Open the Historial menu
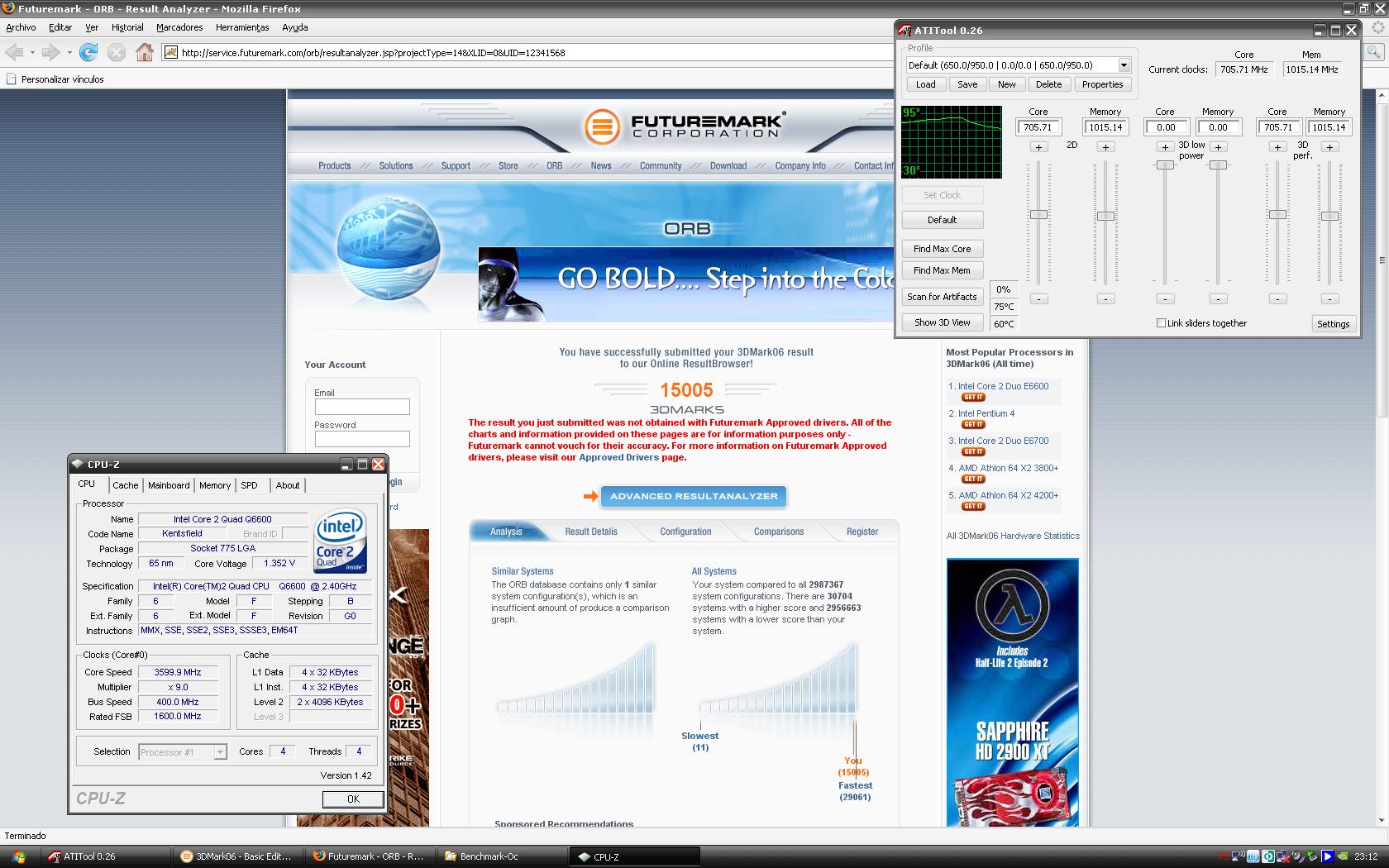The width and height of the screenshot is (1389, 868). coord(127,27)
